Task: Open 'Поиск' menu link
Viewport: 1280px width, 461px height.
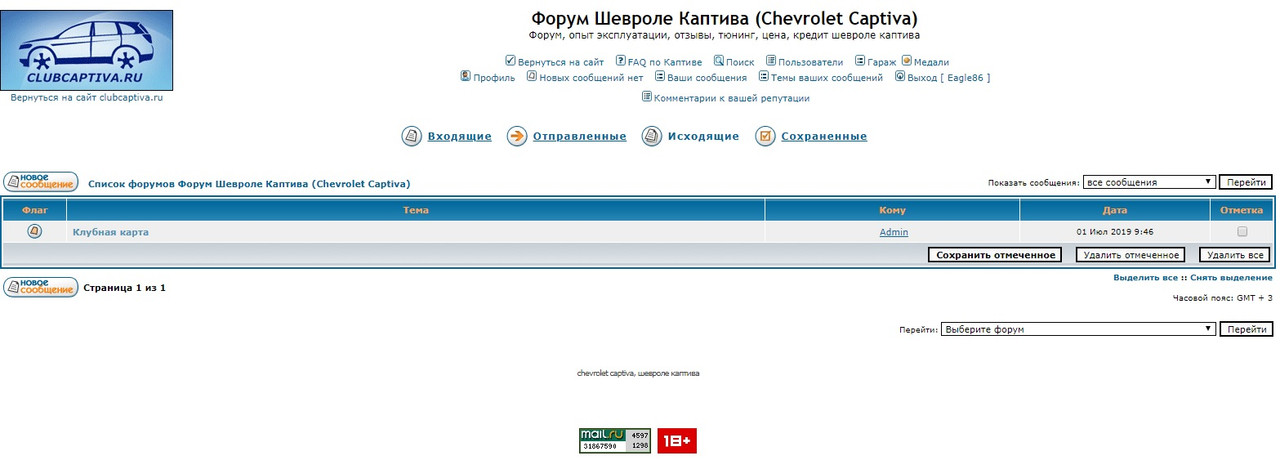Action: [740, 62]
